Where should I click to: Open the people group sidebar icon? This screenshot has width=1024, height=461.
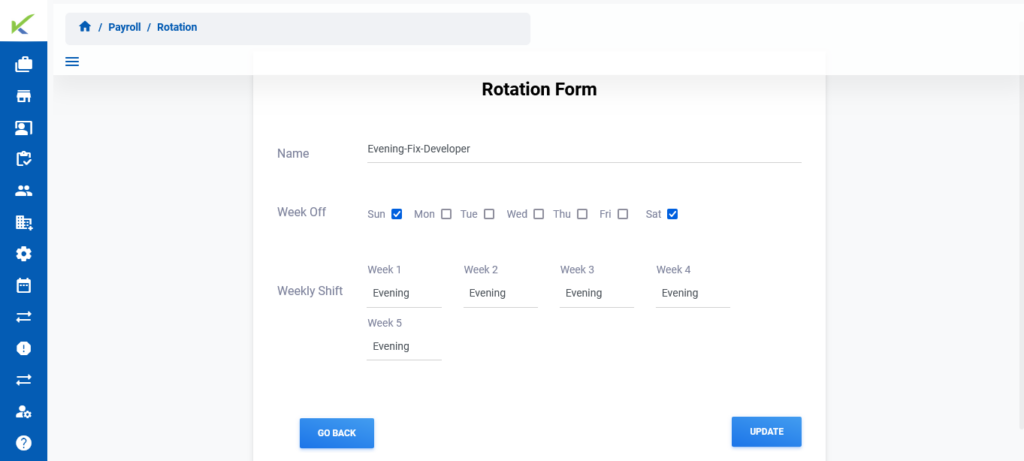tap(24, 191)
